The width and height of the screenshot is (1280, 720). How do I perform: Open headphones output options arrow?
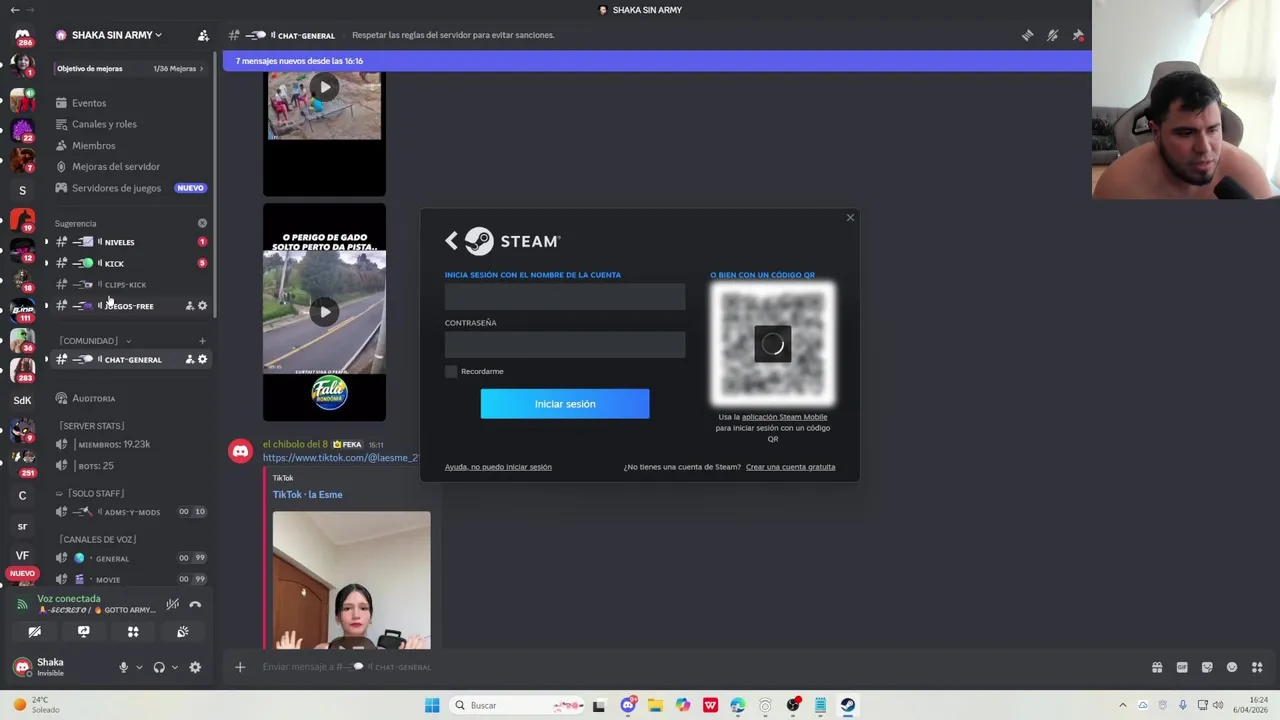174,667
